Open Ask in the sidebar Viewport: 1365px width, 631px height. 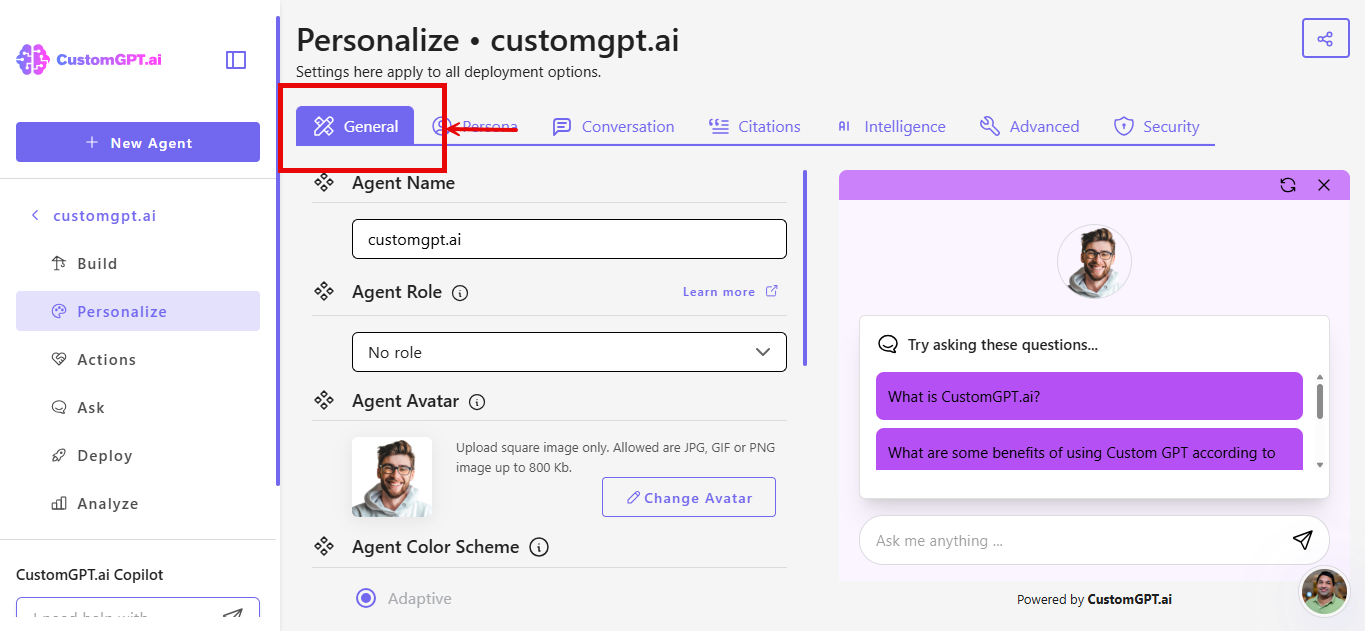138,408
